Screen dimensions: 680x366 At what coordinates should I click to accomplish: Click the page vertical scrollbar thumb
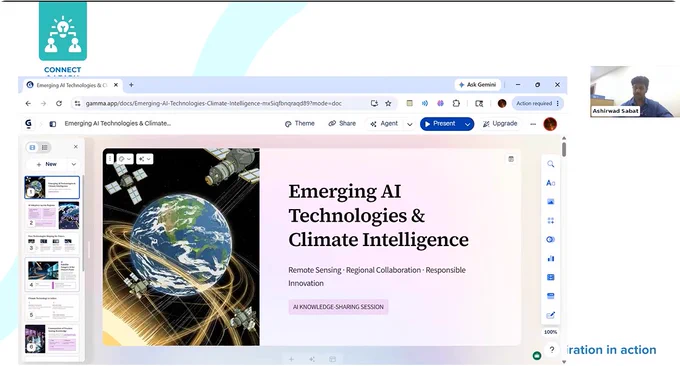point(564,149)
